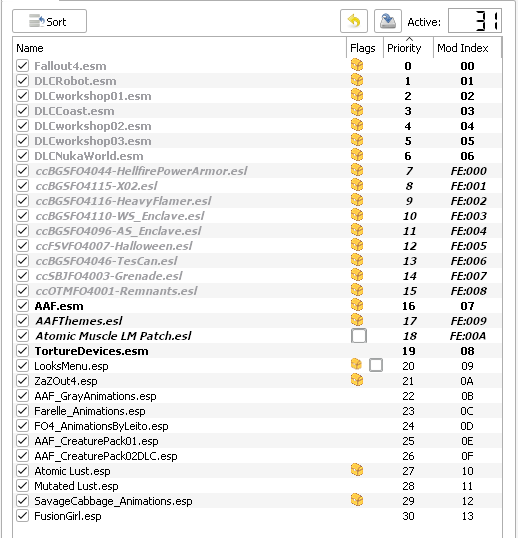Untick AAF_GrayAnimations.esp checkbox
The height and width of the screenshot is (538, 518).
tap(23, 396)
